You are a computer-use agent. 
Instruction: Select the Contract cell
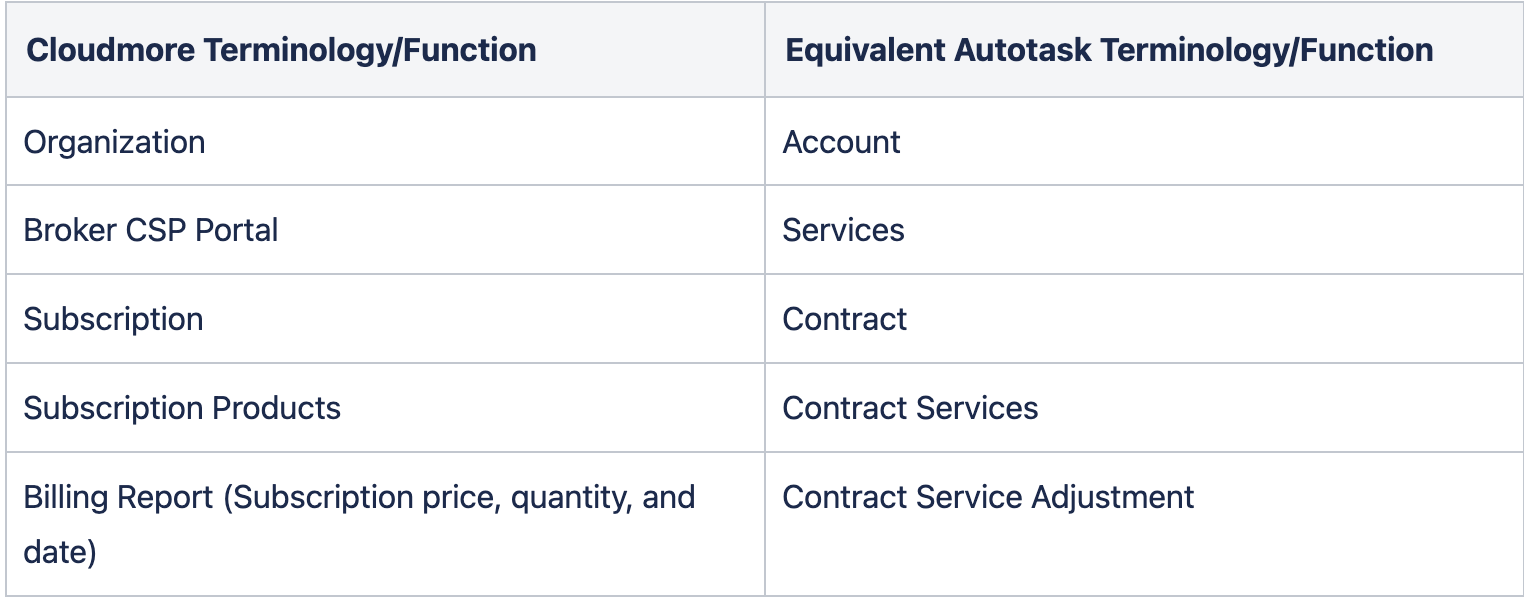tap(1144, 319)
